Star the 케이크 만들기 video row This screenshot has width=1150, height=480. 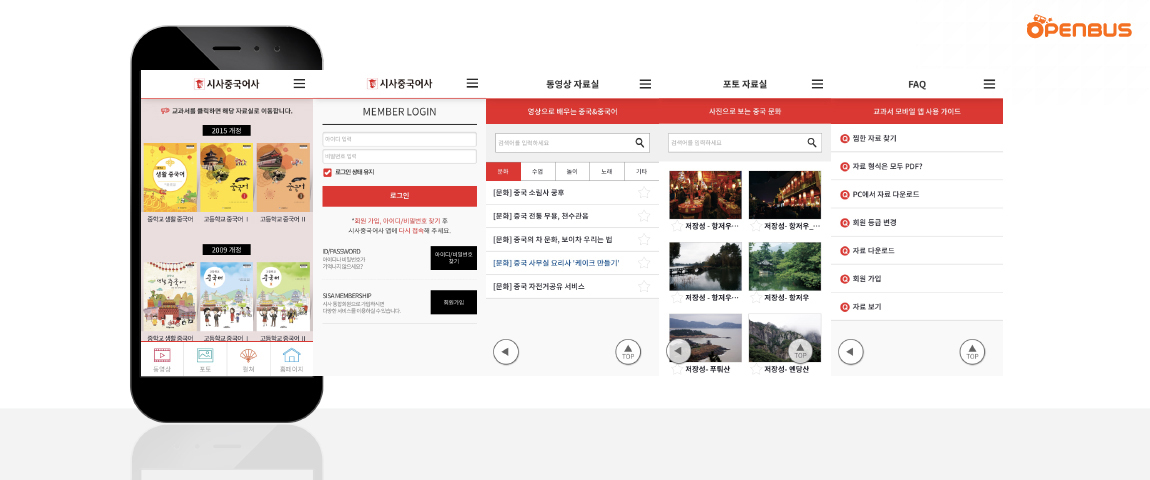tap(644, 263)
